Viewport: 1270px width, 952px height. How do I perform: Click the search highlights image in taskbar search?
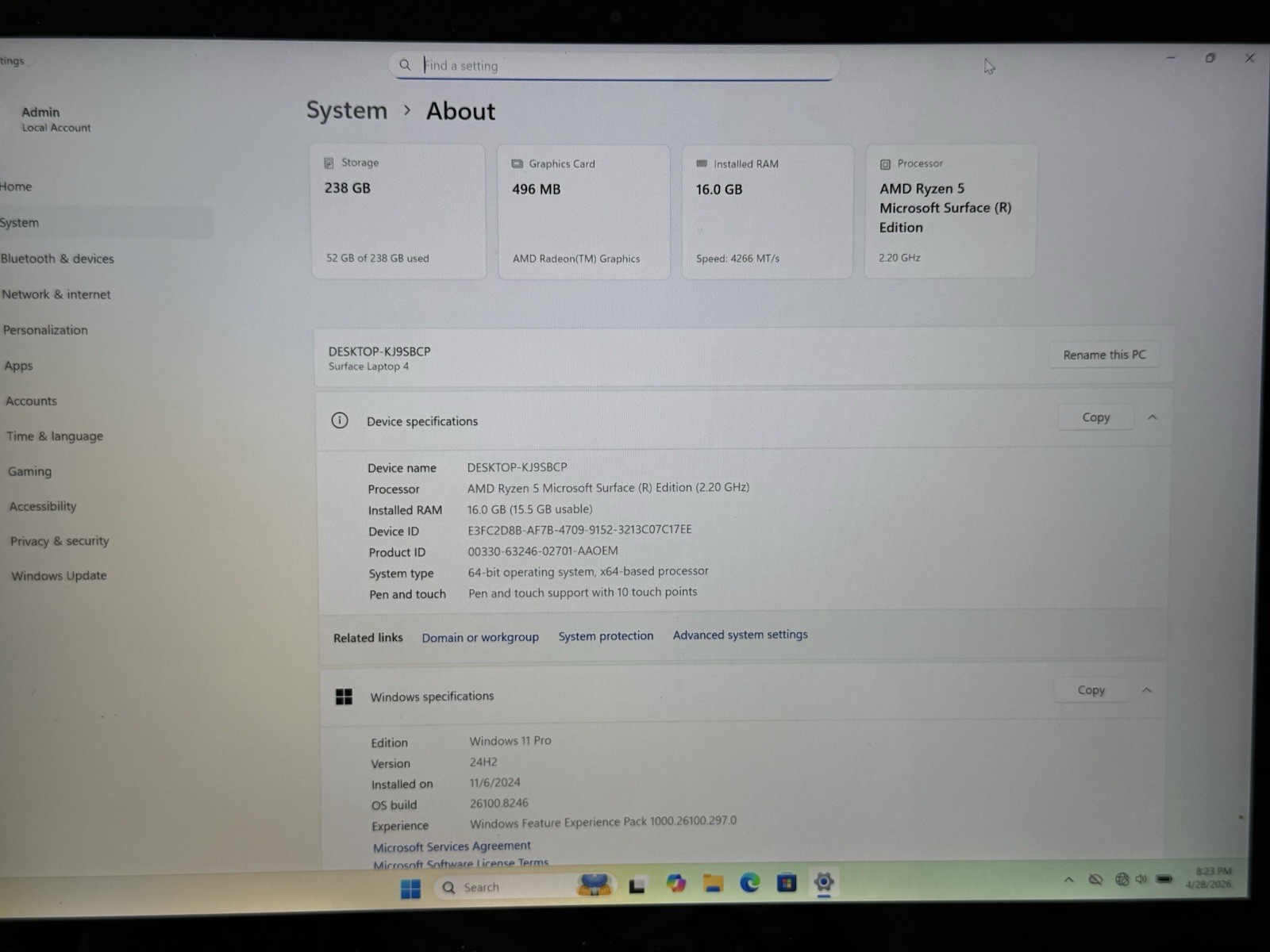click(595, 885)
